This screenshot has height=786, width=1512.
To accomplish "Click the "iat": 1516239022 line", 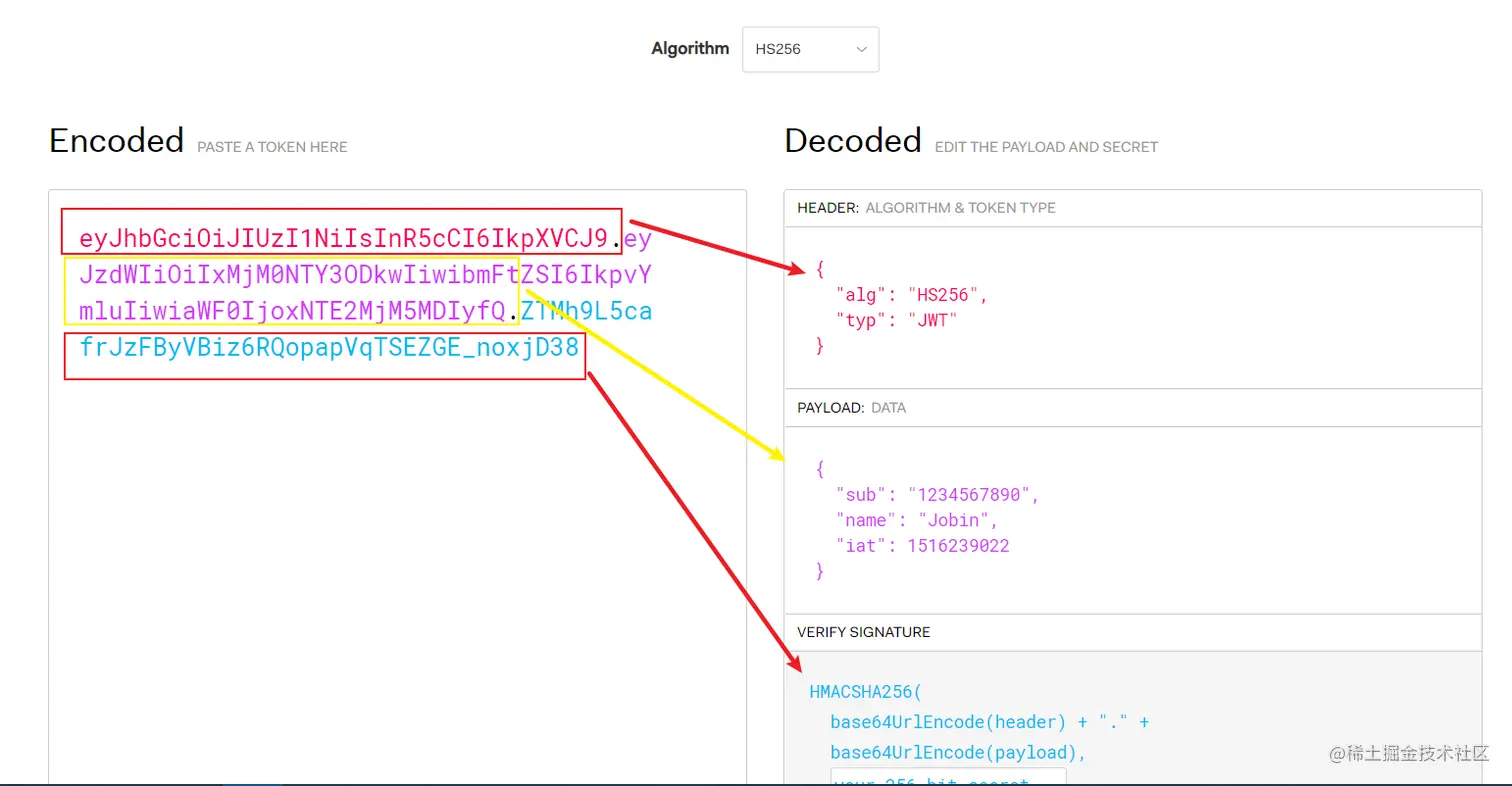I will pyautogui.click(x=923, y=546).
